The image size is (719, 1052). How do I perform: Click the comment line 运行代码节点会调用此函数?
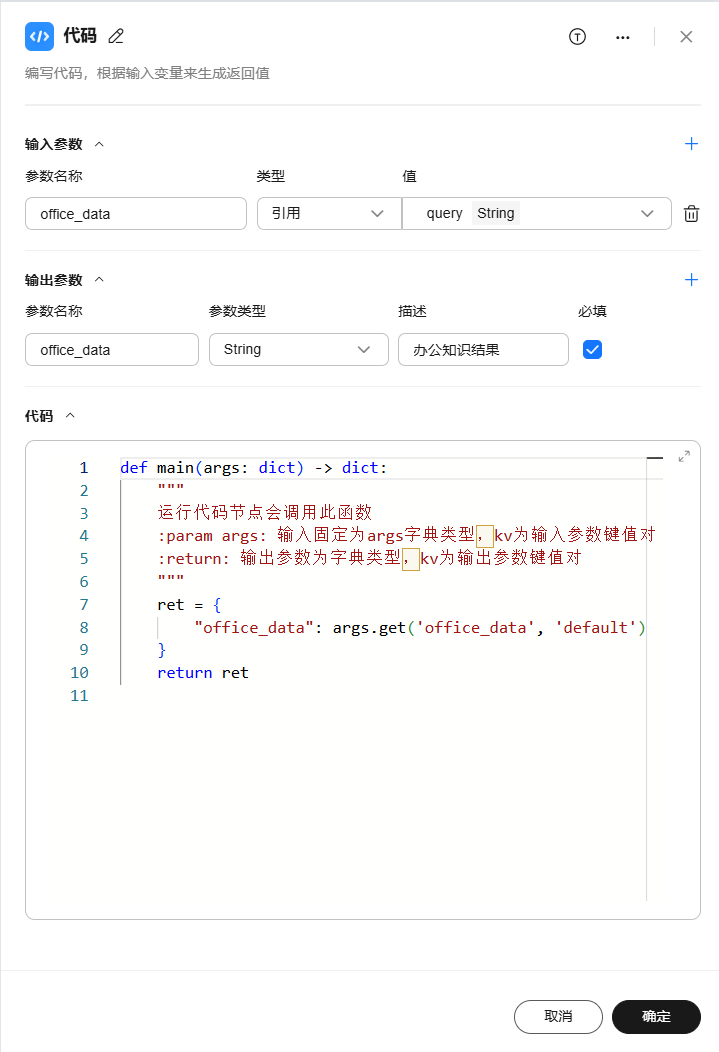[x=264, y=513]
